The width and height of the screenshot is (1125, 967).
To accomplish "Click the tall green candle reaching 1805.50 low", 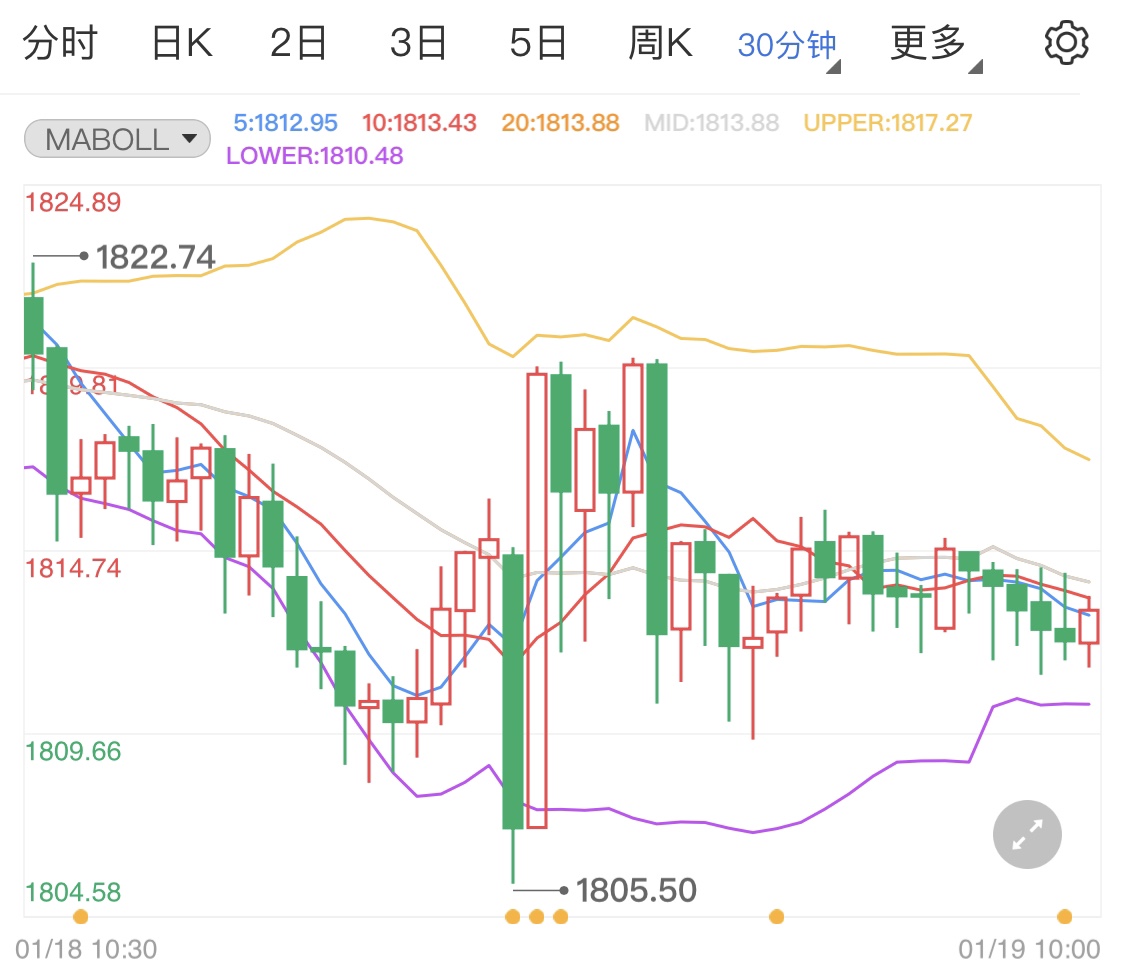I will click(513, 692).
